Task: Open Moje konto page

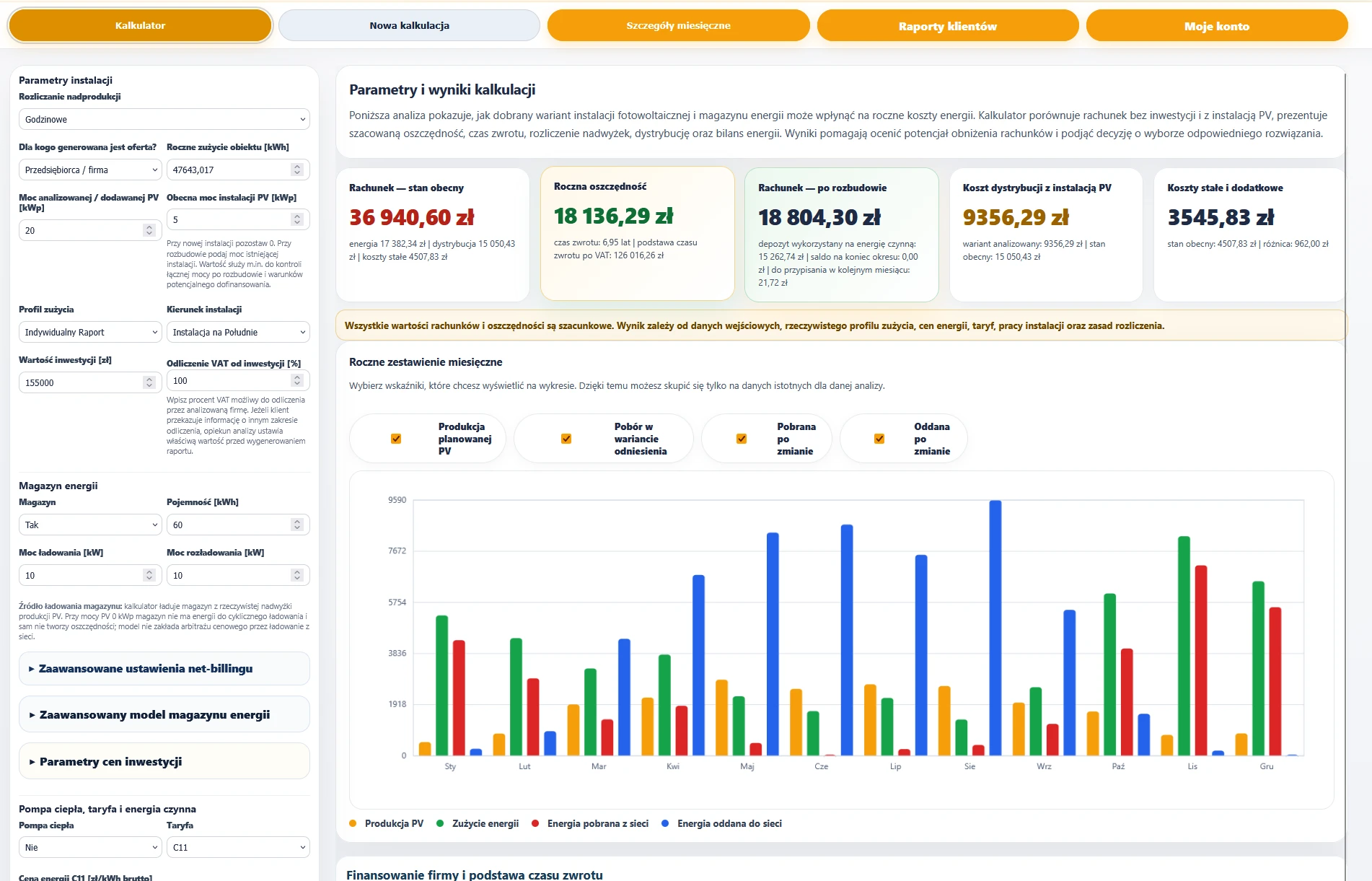Action: point(1217,26)
